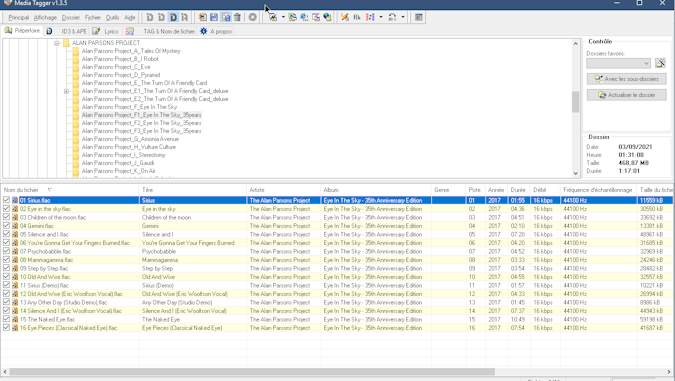
Task: Click the Actualiser le dossier button
Action: [626, 95]
